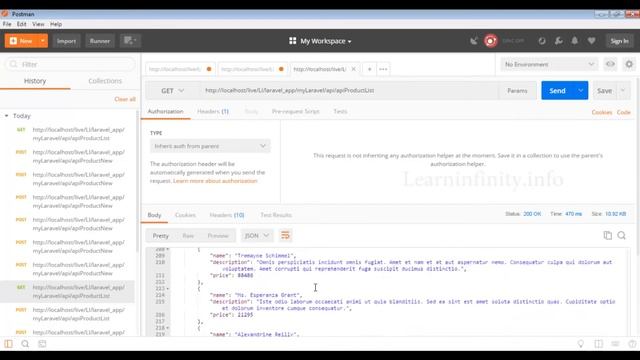The width and height of the screenshot is (640, 360).
Task: Open the JSON format dropdown
Action: (x=256, y=236)
